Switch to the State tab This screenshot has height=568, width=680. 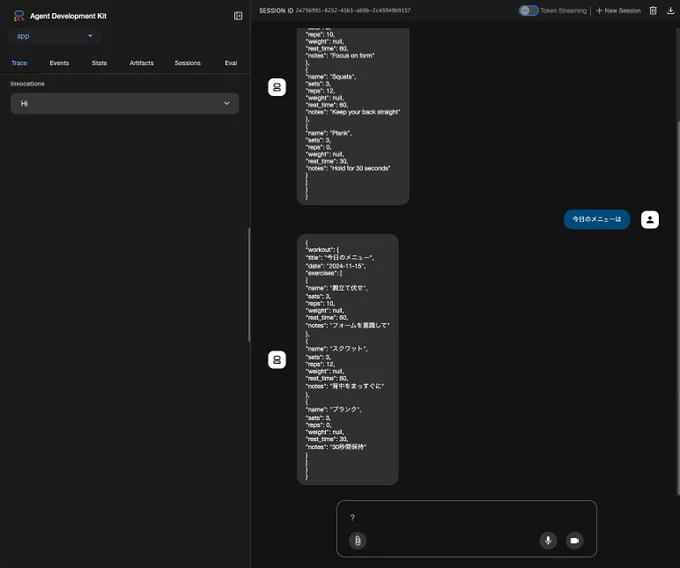[x=99, y=63]
